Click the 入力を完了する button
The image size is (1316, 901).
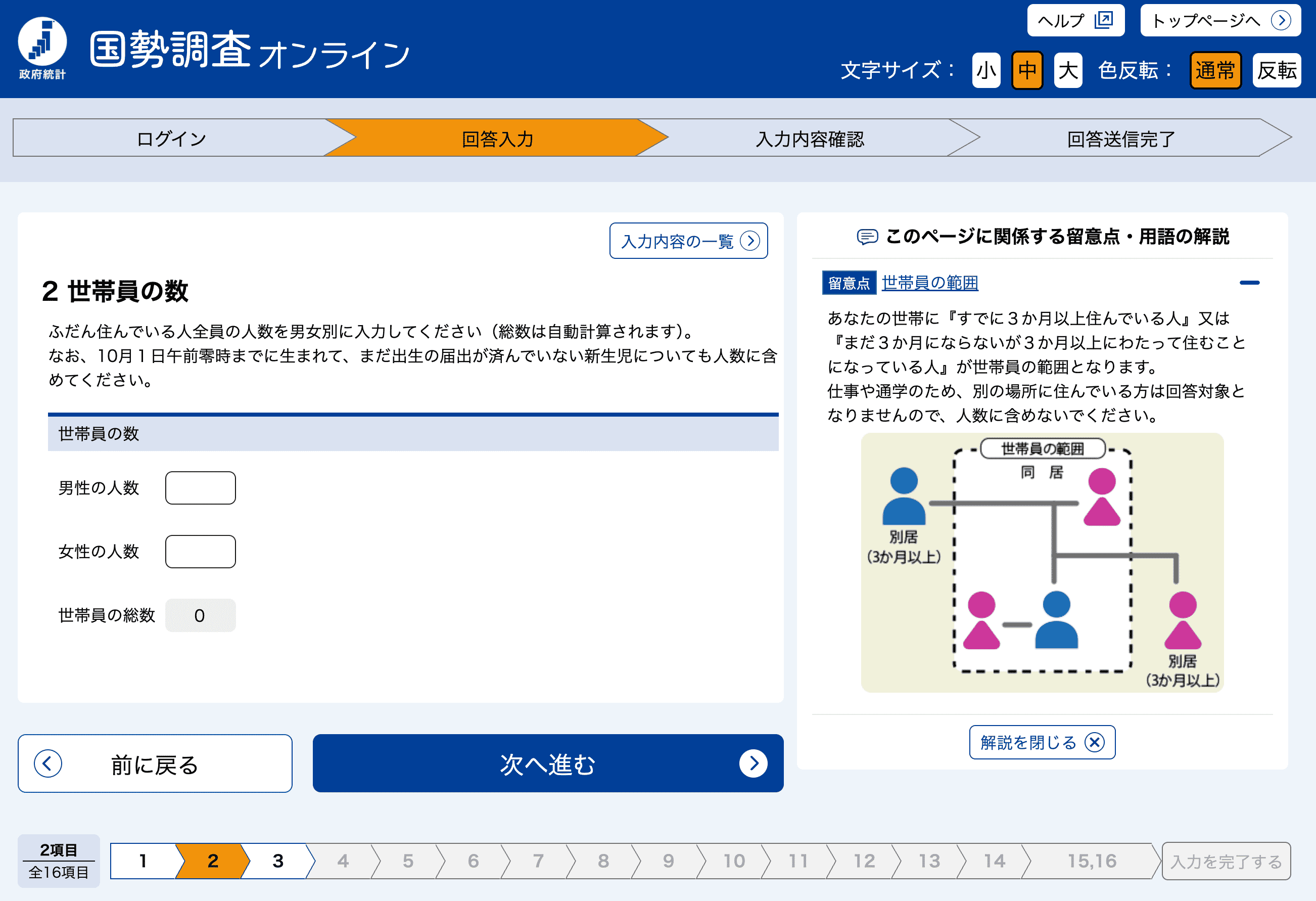[x=1226, y=862]
